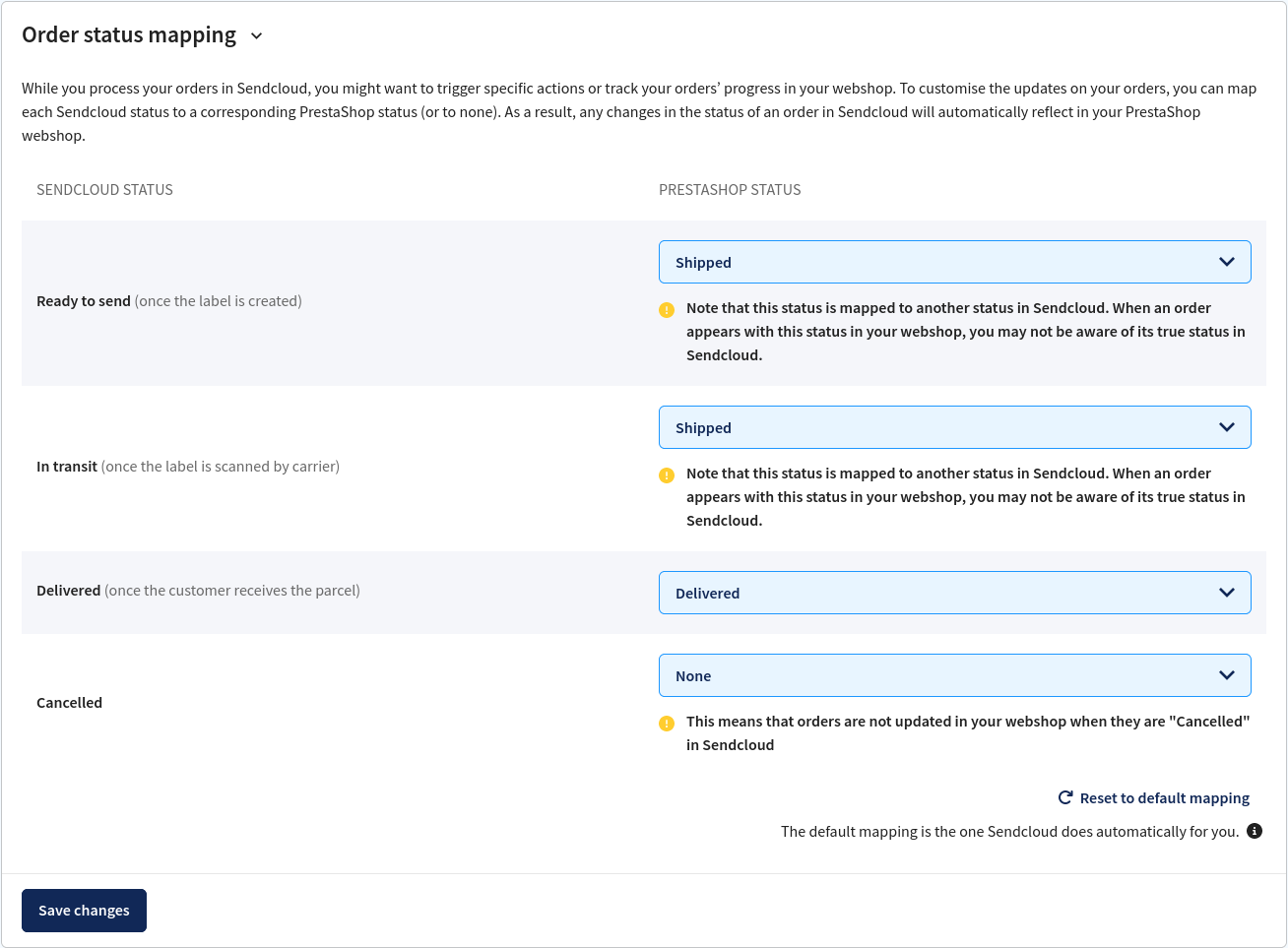Click the Cancelled row label
The height and width of the screenshot is (948, 1288).
[x=69, y=703]
